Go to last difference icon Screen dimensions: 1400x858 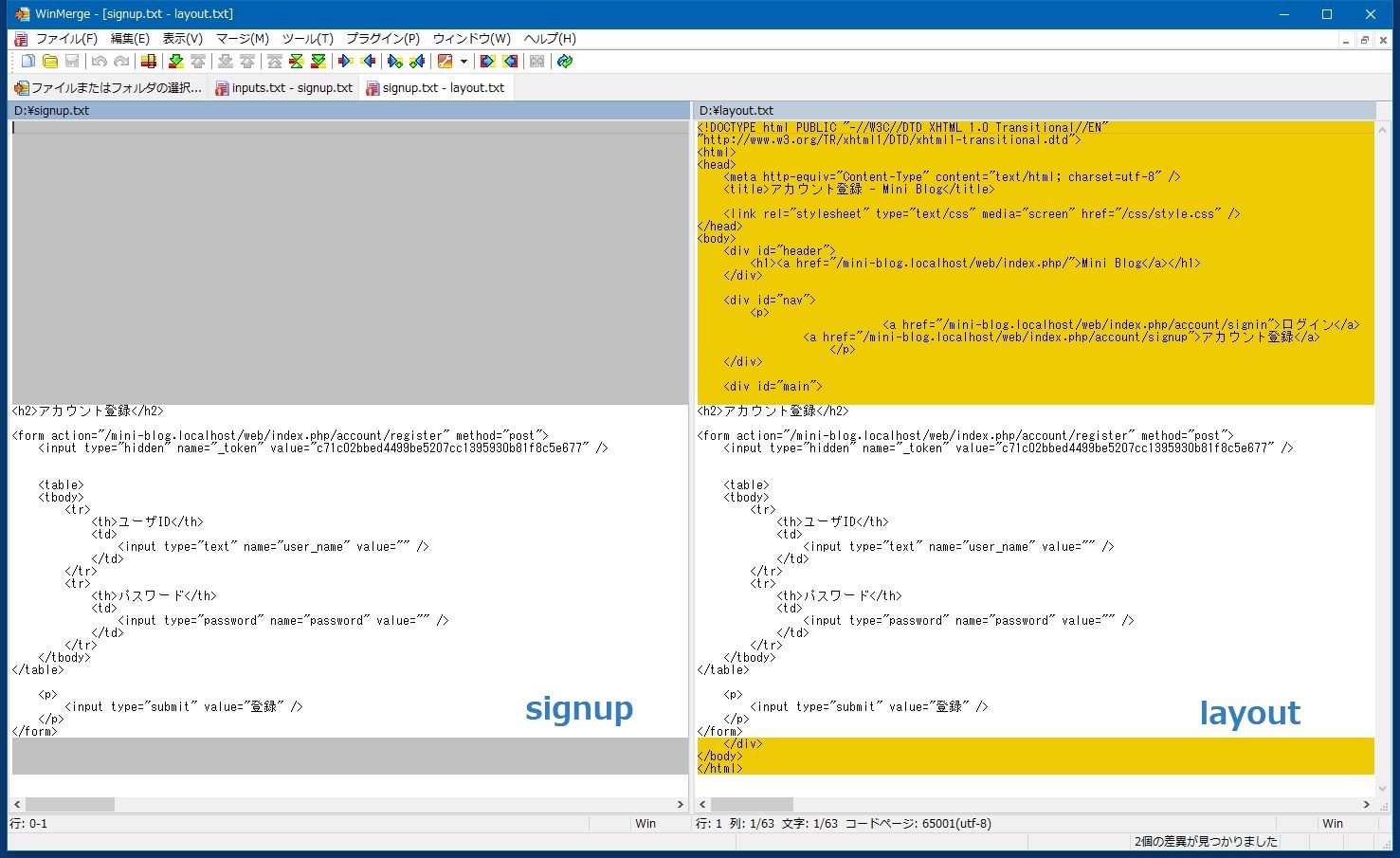click(318, 62)
